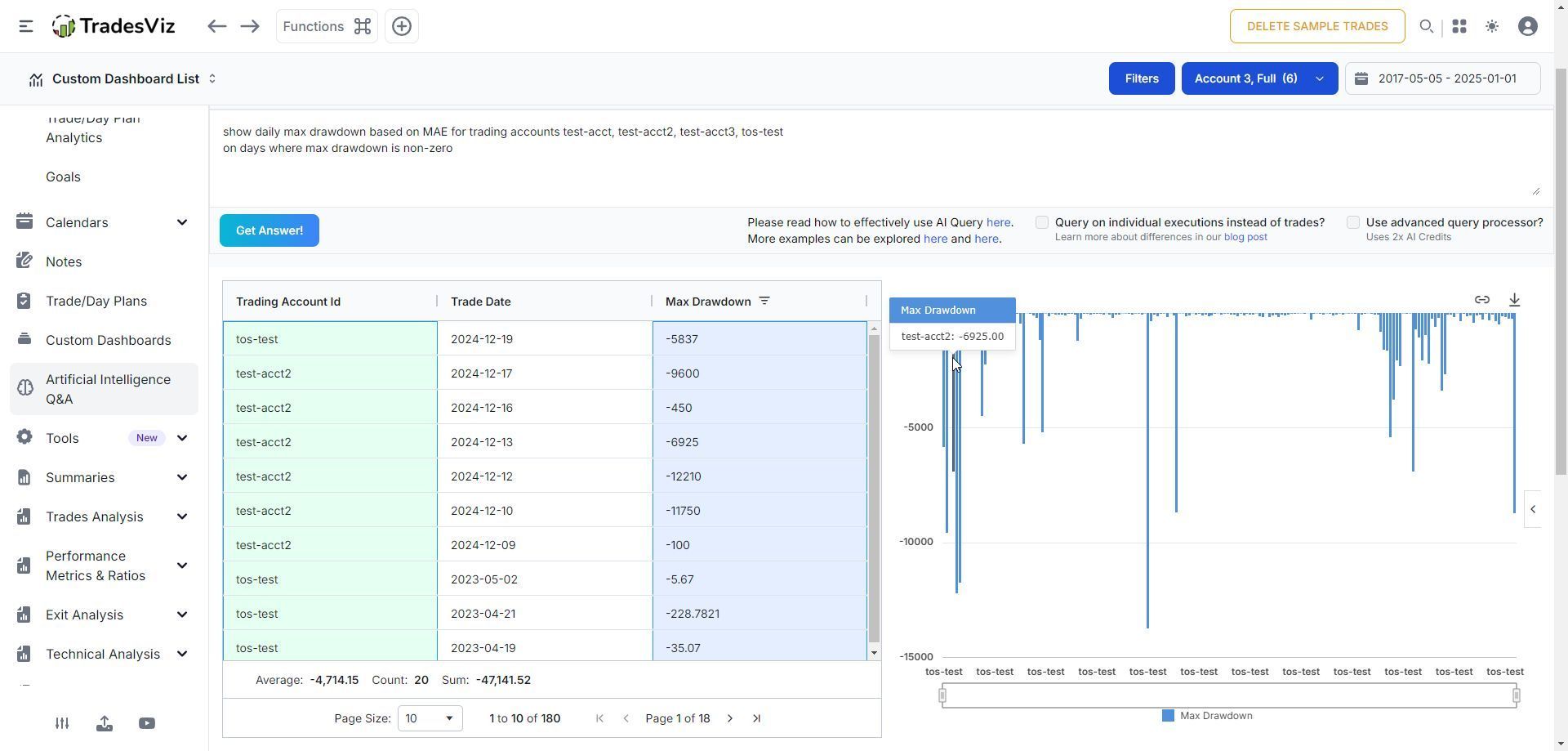Open Notes in the sidebar

(x=64, y=262)
